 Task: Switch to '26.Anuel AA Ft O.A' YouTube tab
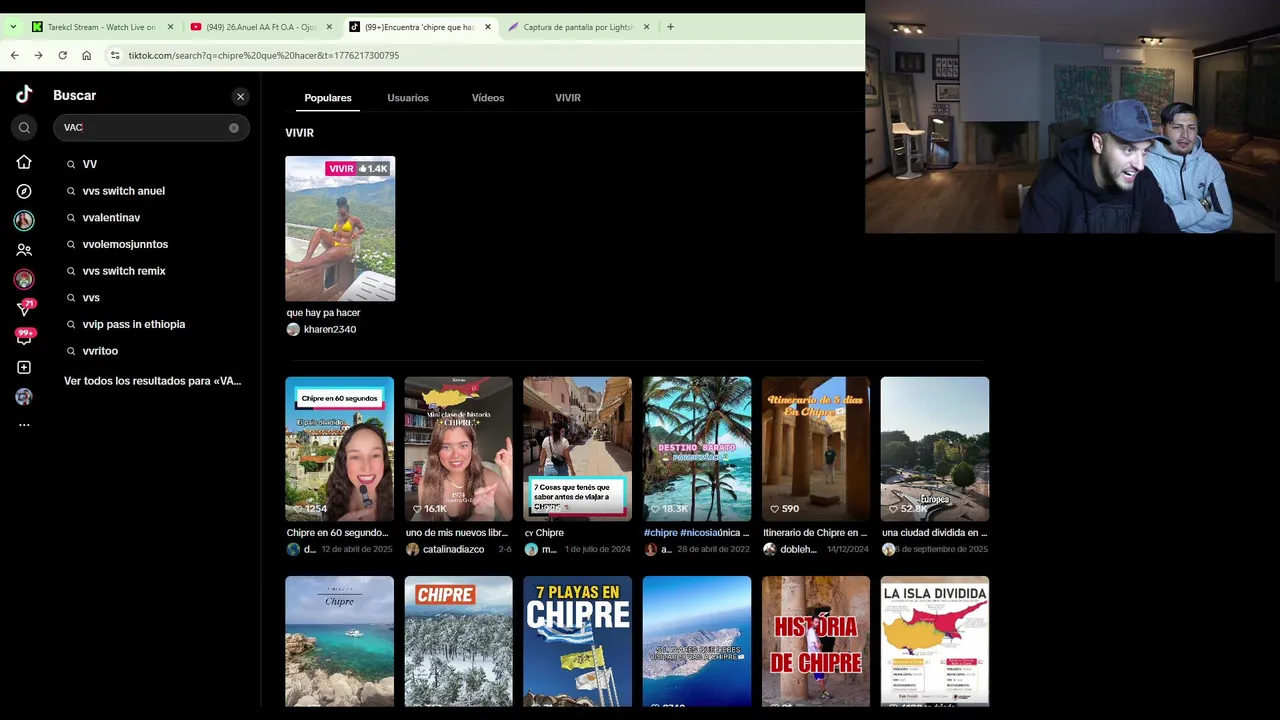click(x=260, y=27)
